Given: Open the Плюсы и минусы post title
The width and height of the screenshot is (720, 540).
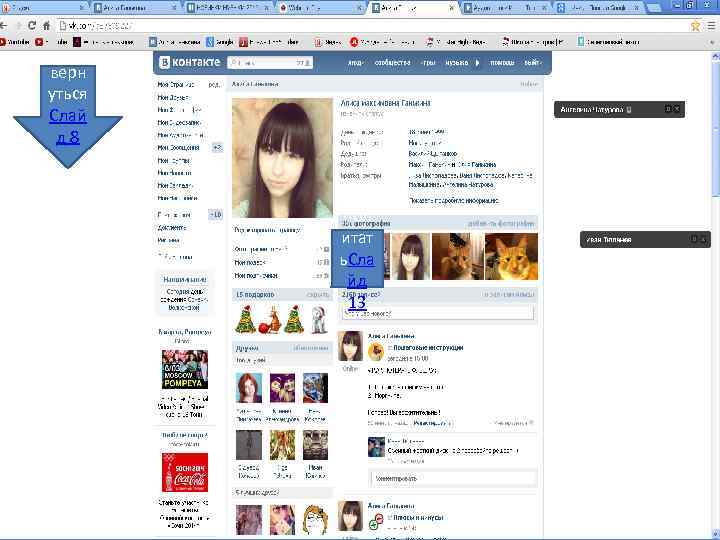Looking at the screenshot, I should click(417, 518).
